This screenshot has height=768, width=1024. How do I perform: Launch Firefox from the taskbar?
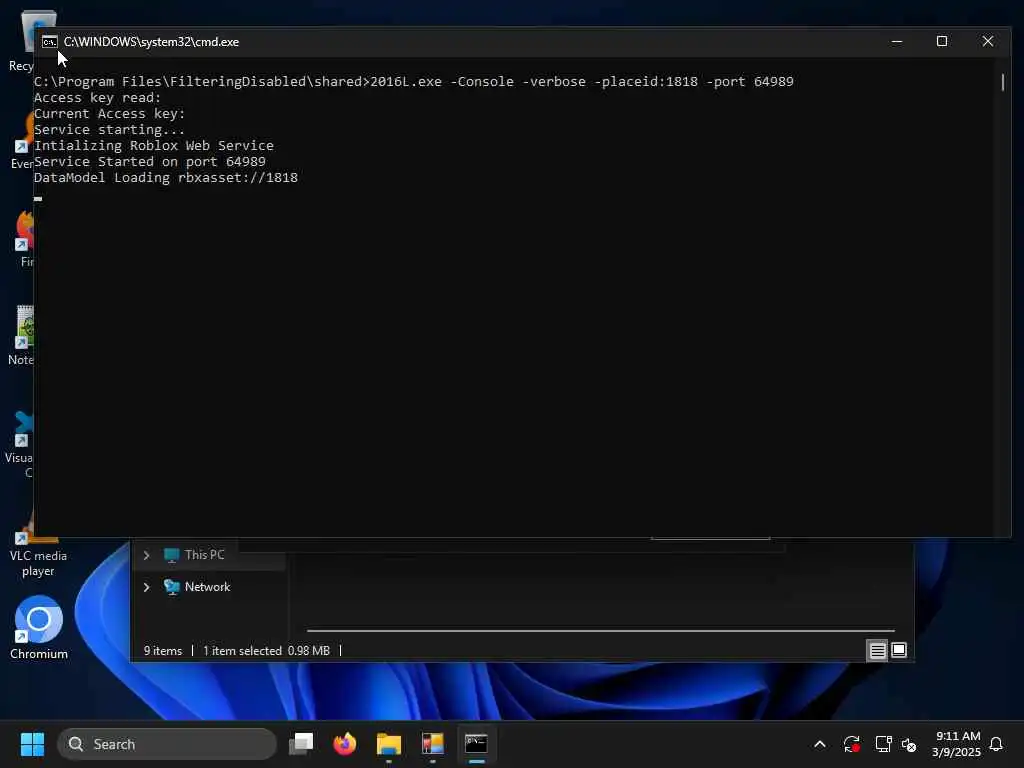coord(345,744)
